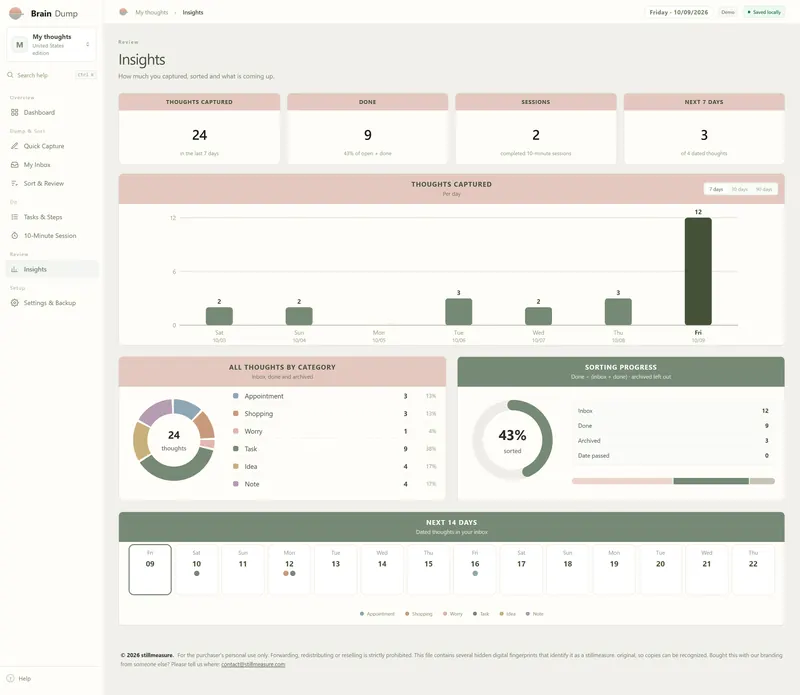This screenshot has height=695, width=800.
Task: Expand the My thoughts workspace switcher
Action: pyautogui.click(x=52, y=45)
